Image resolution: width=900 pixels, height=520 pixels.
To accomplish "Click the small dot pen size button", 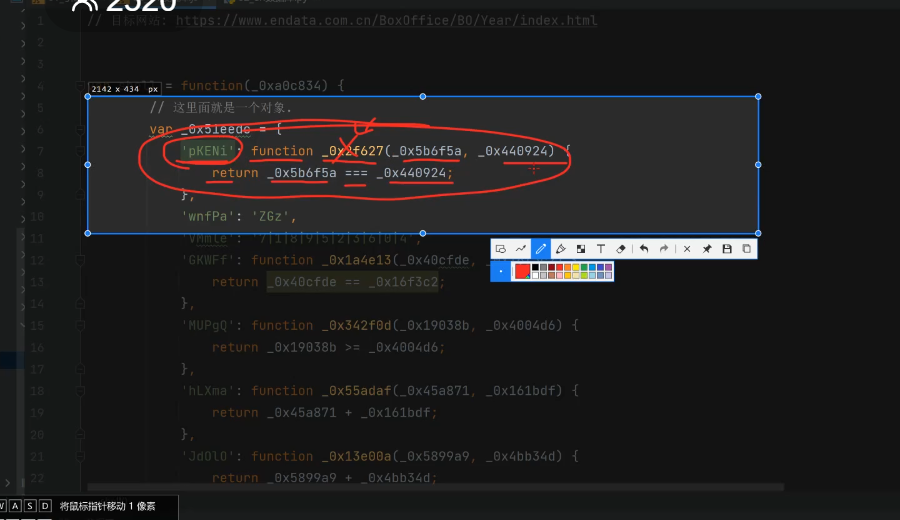I will [x=501, y=271].
